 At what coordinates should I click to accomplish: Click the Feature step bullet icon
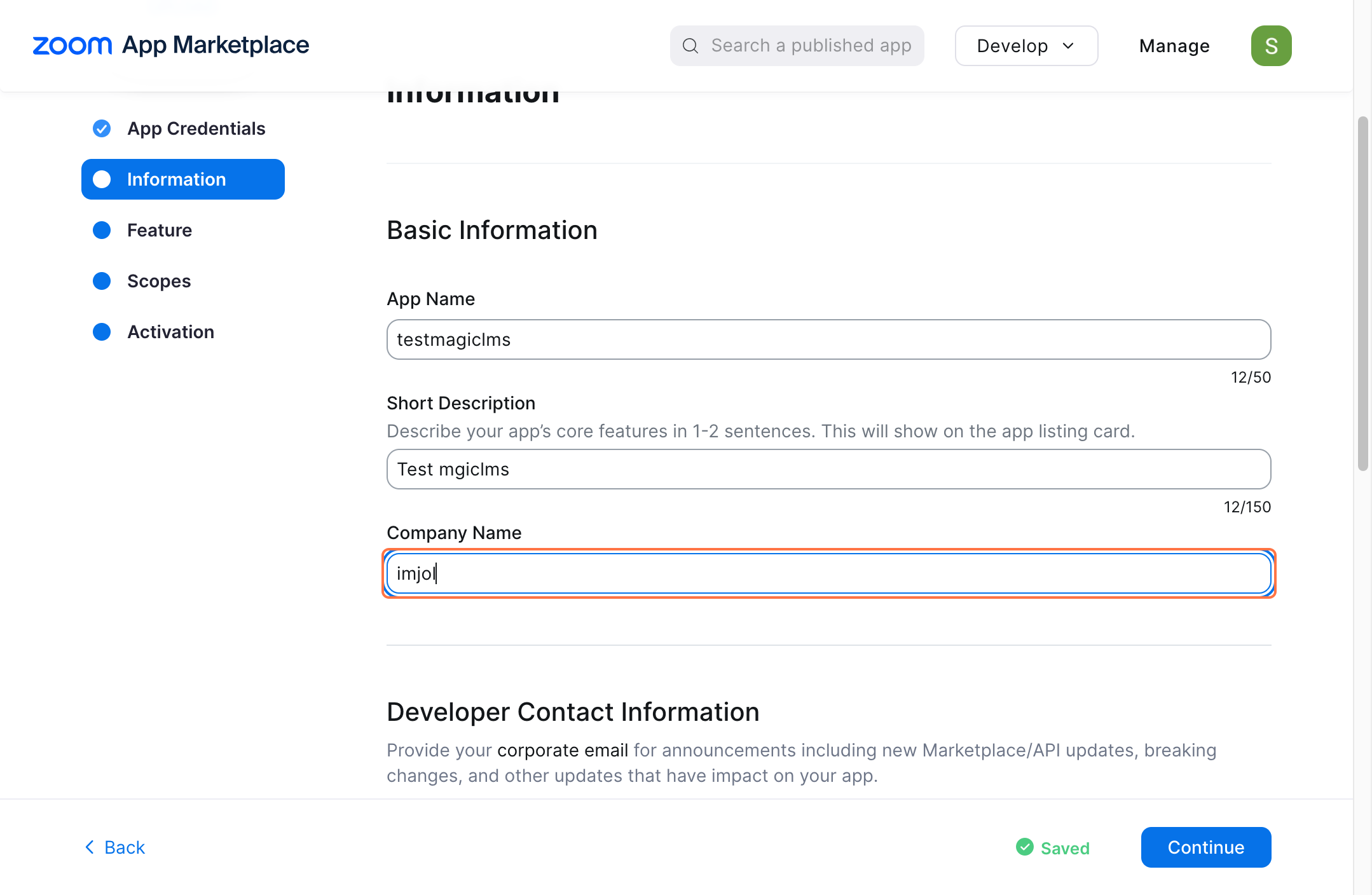click(102, 230)
